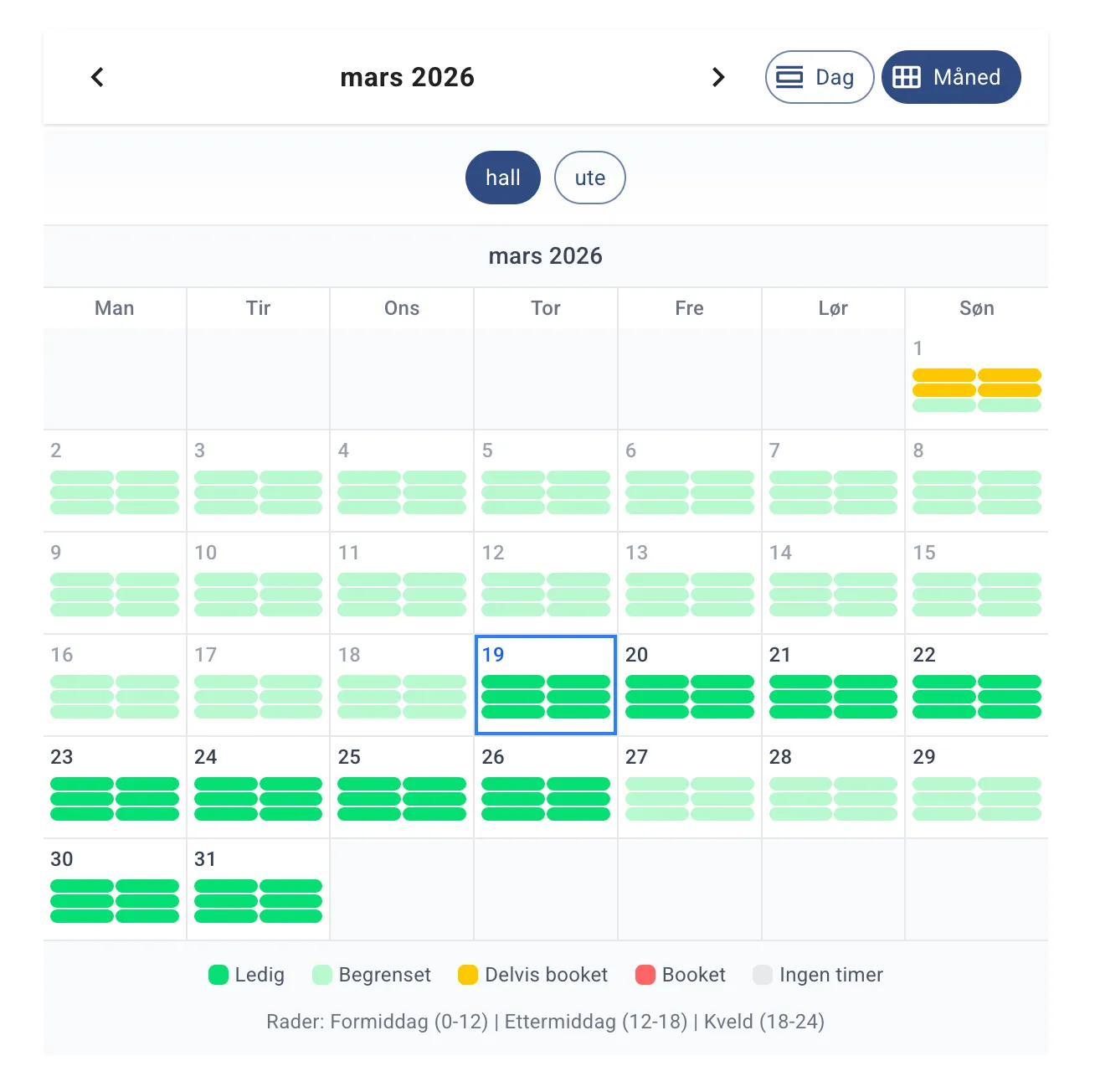This screenshot has width=1095, height=1092.
Task: Go to previous month with left chevron
Action: point(98,77)
